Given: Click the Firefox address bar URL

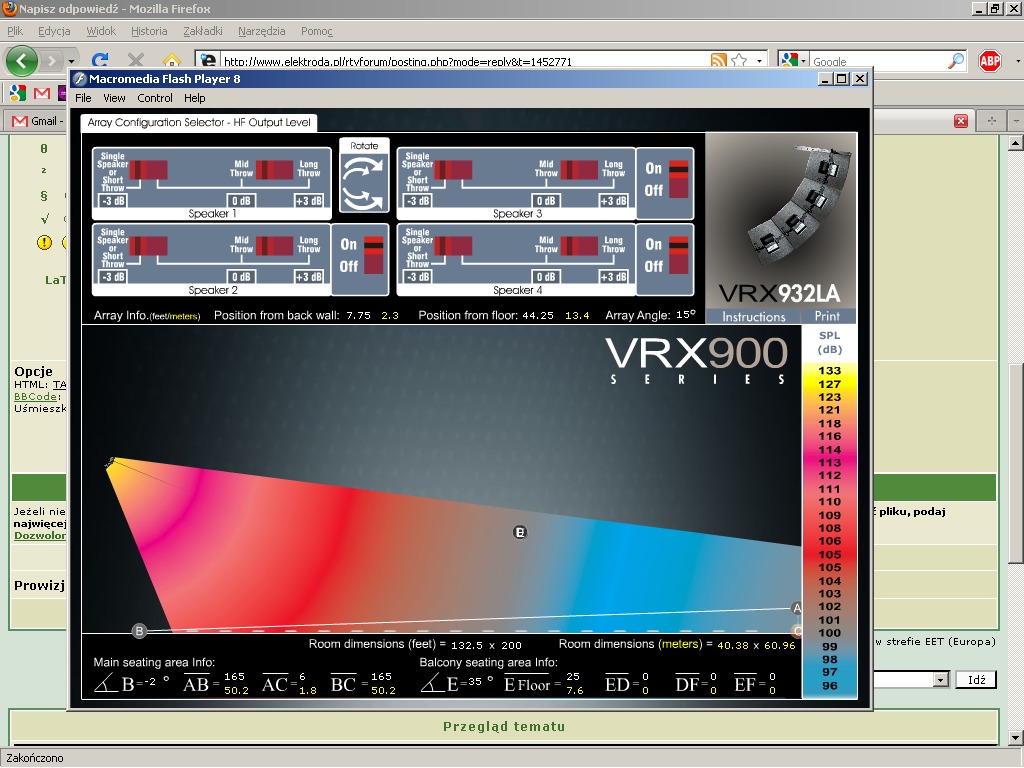Looking at the screenshot, I should tap(398, 61).
